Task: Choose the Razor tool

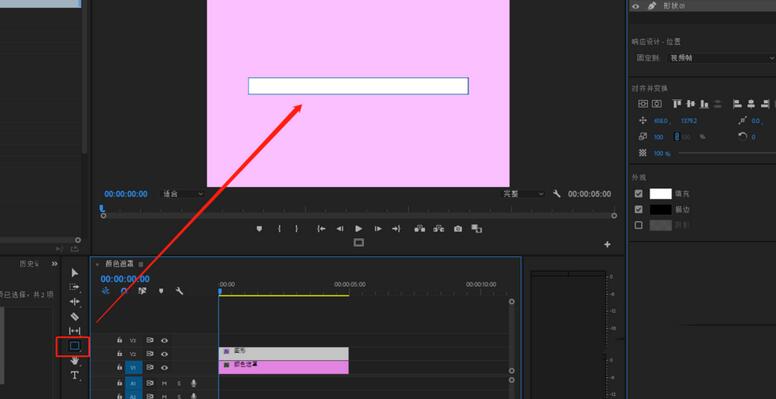Action: click(x=75, y=316)
